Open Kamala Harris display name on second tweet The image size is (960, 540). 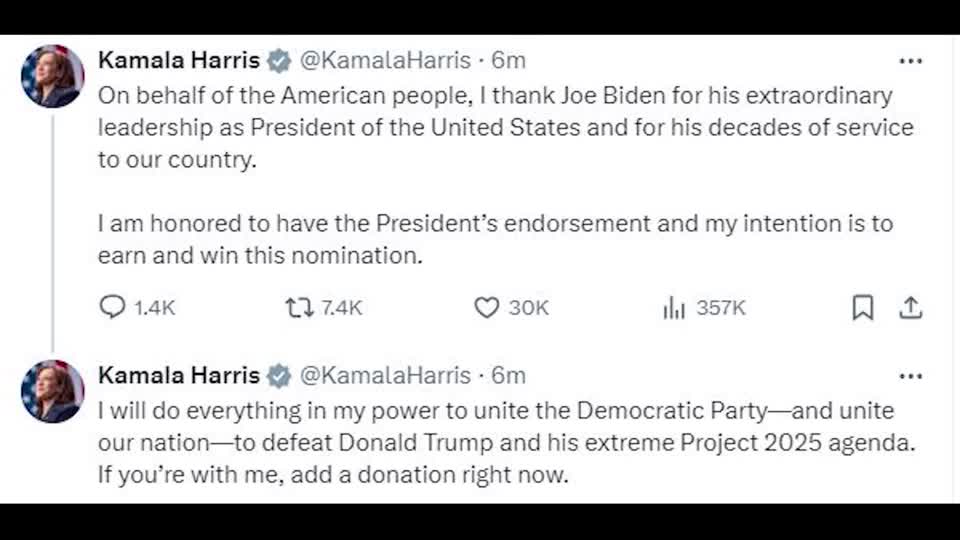point(179,376)
